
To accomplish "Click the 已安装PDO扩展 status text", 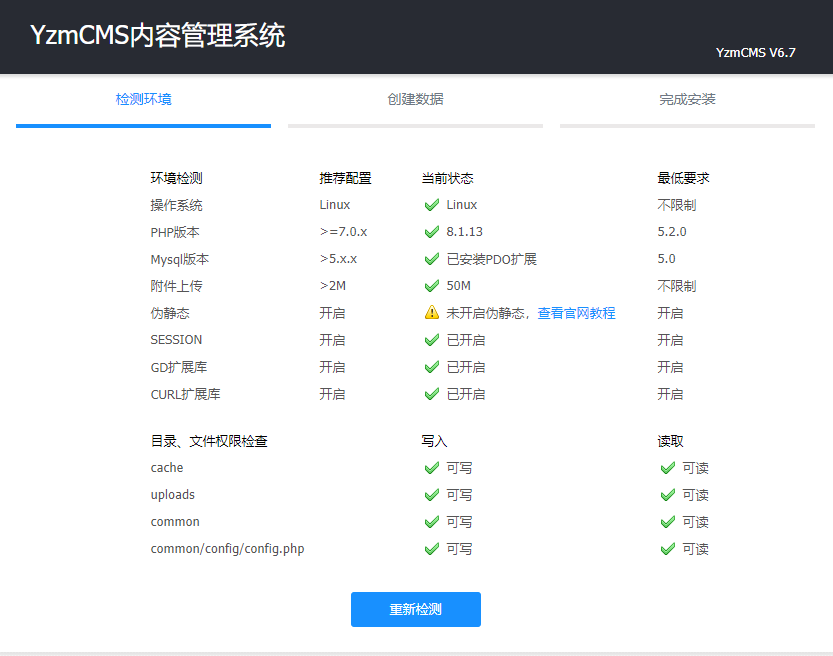I will (x=491, y=259).
